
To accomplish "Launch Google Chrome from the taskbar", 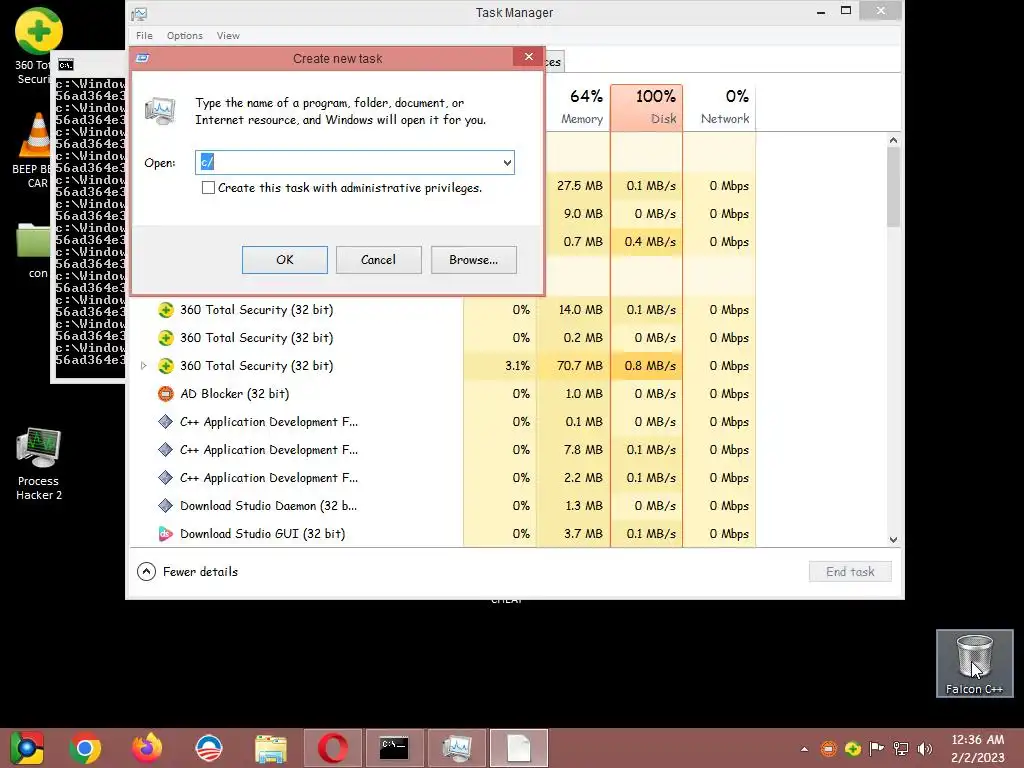I will (x=85, y=748).
